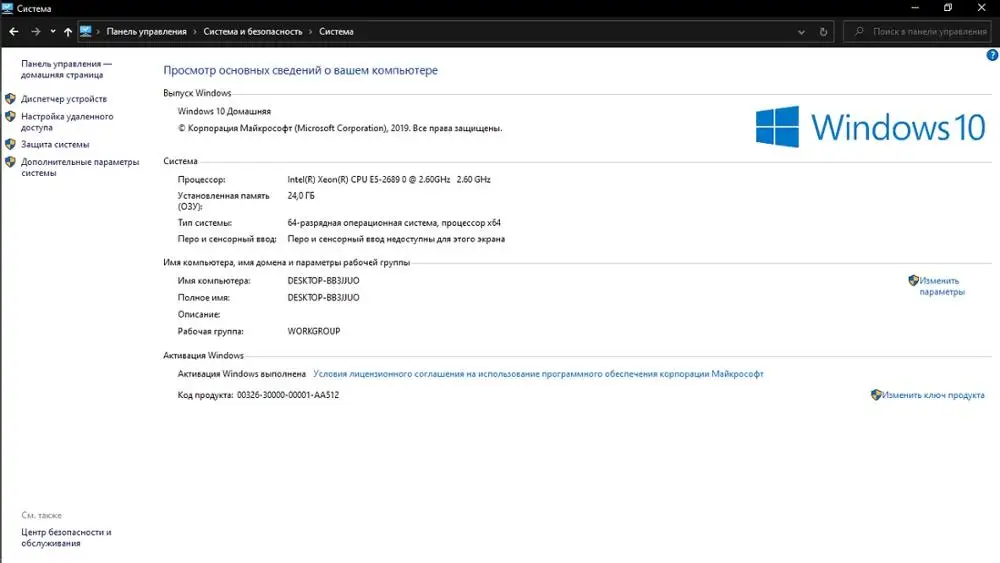1000x563 pixels.
Task: Minimize the Система window
Action: [x=915, y=8]
